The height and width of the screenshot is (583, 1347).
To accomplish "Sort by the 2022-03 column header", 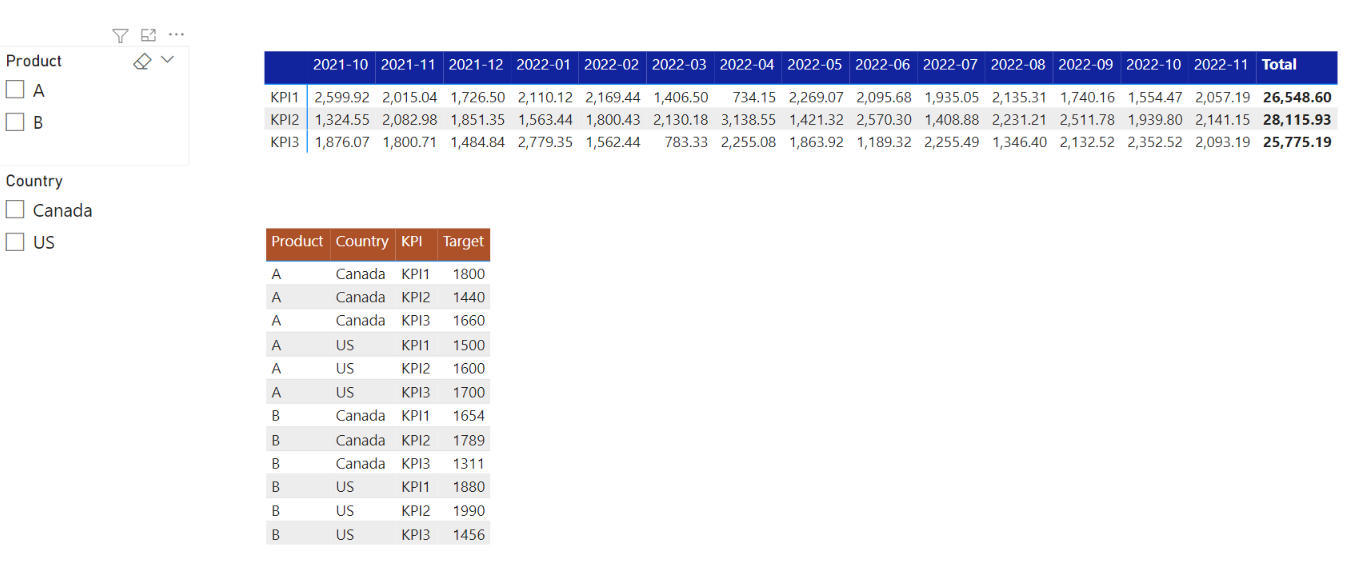I will (x=680, y=65).
